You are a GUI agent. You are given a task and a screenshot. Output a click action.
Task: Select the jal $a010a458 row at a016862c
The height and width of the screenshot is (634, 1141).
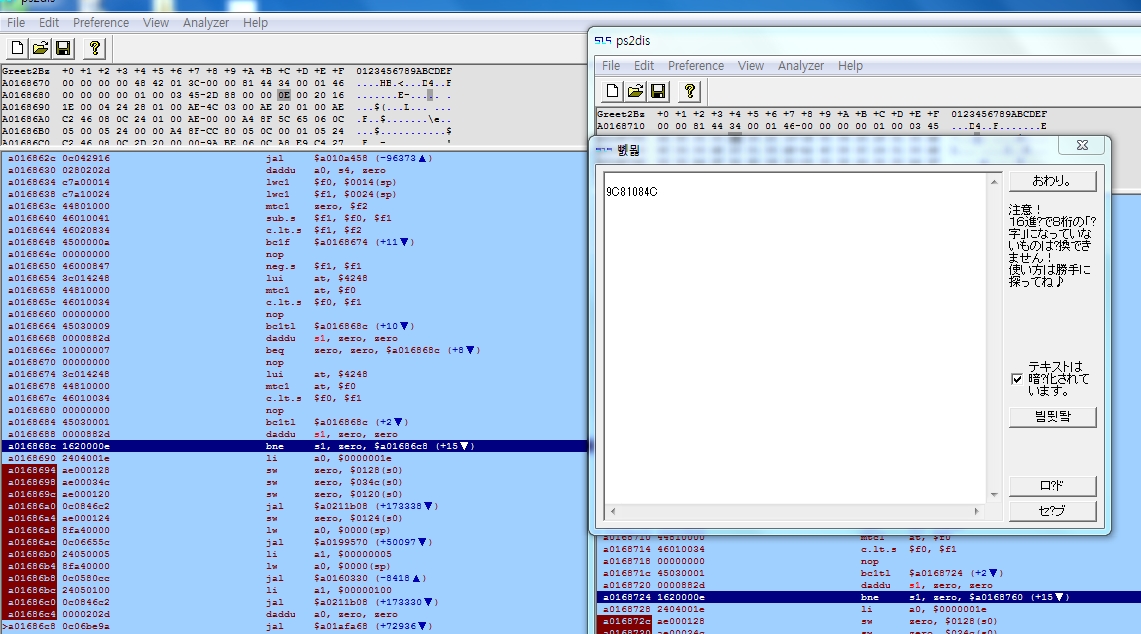point(294,158)
